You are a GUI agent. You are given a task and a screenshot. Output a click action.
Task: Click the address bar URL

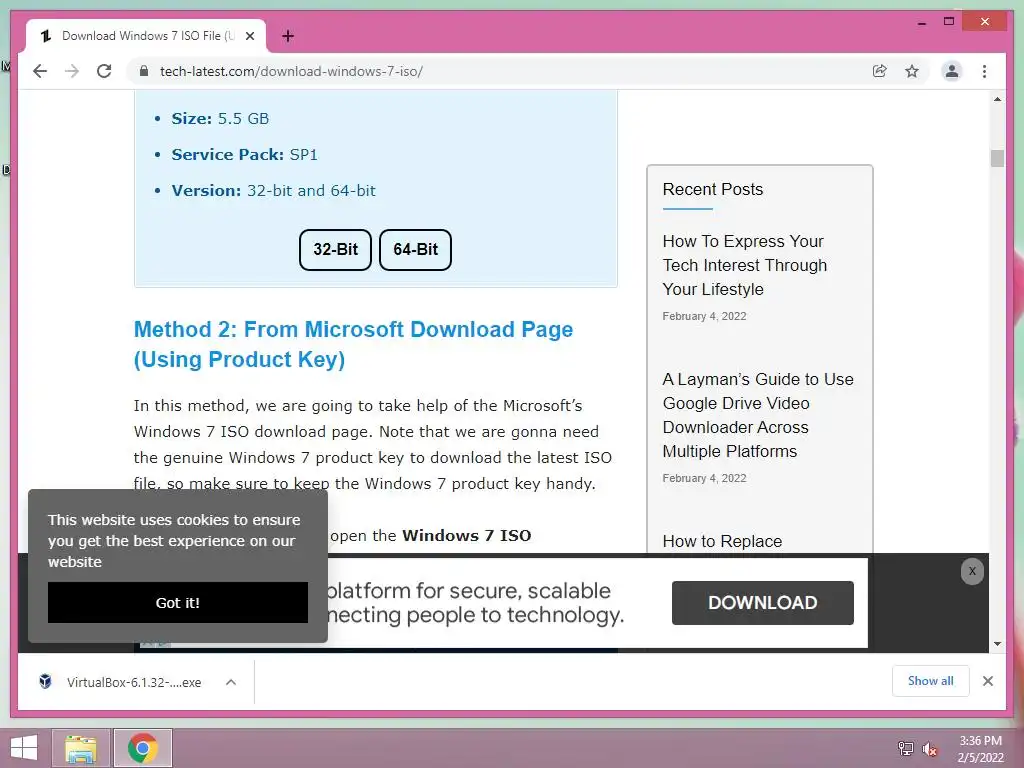click(x=291, y=71)
